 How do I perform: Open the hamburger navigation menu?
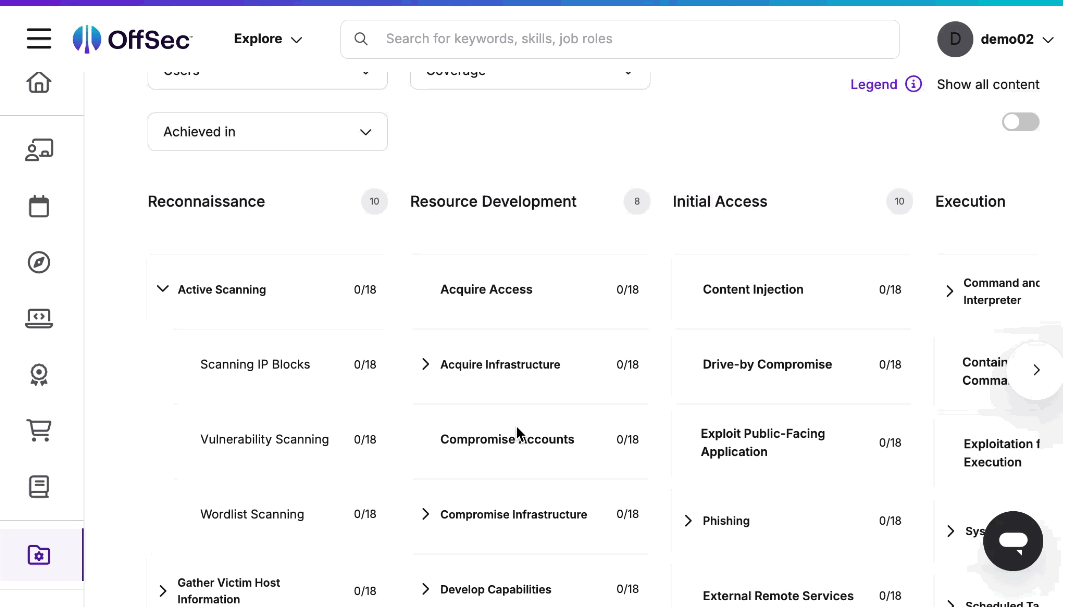39,39
